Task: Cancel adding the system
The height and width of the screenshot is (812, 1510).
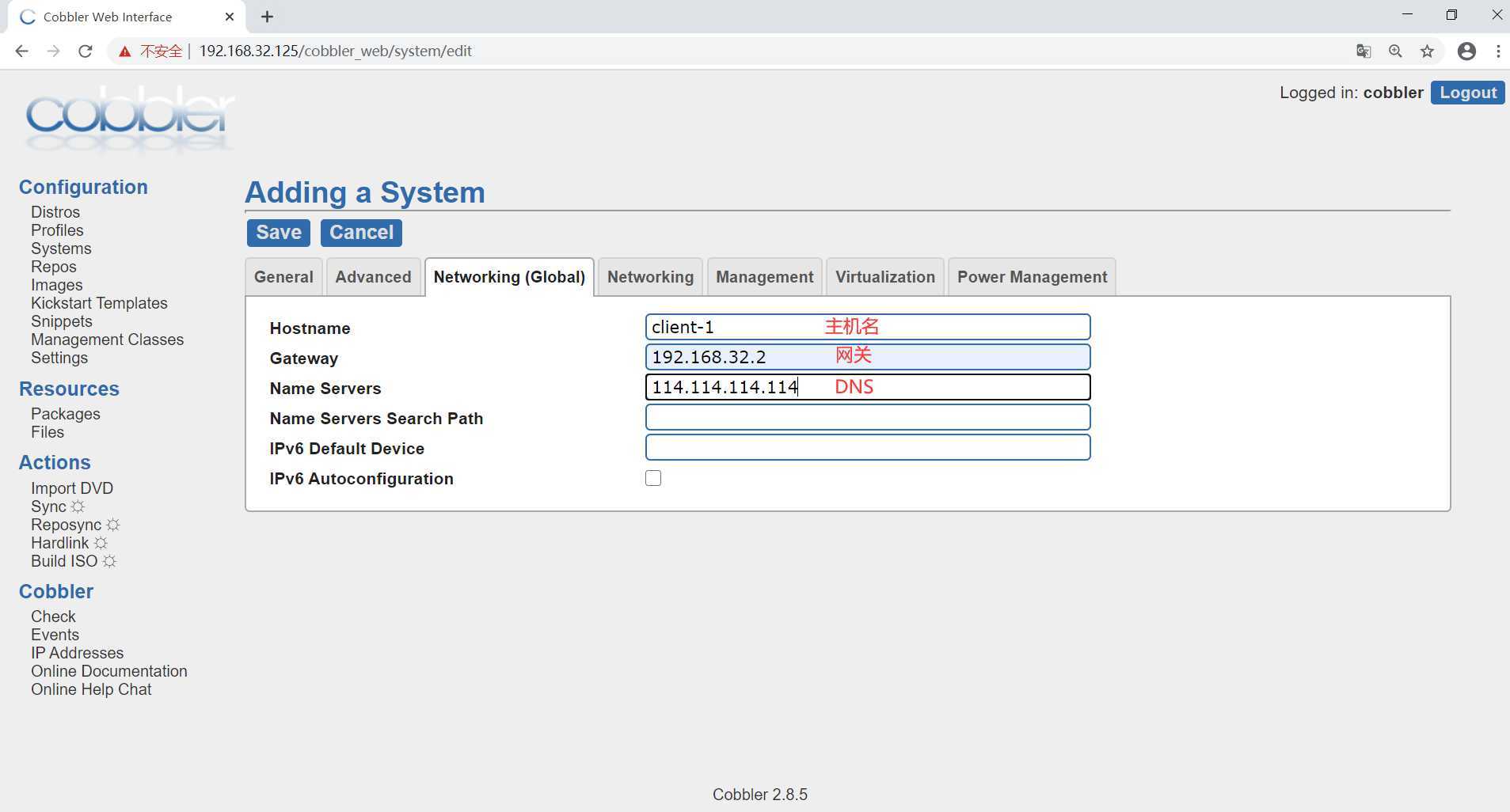Action: (x=361, y=233)
